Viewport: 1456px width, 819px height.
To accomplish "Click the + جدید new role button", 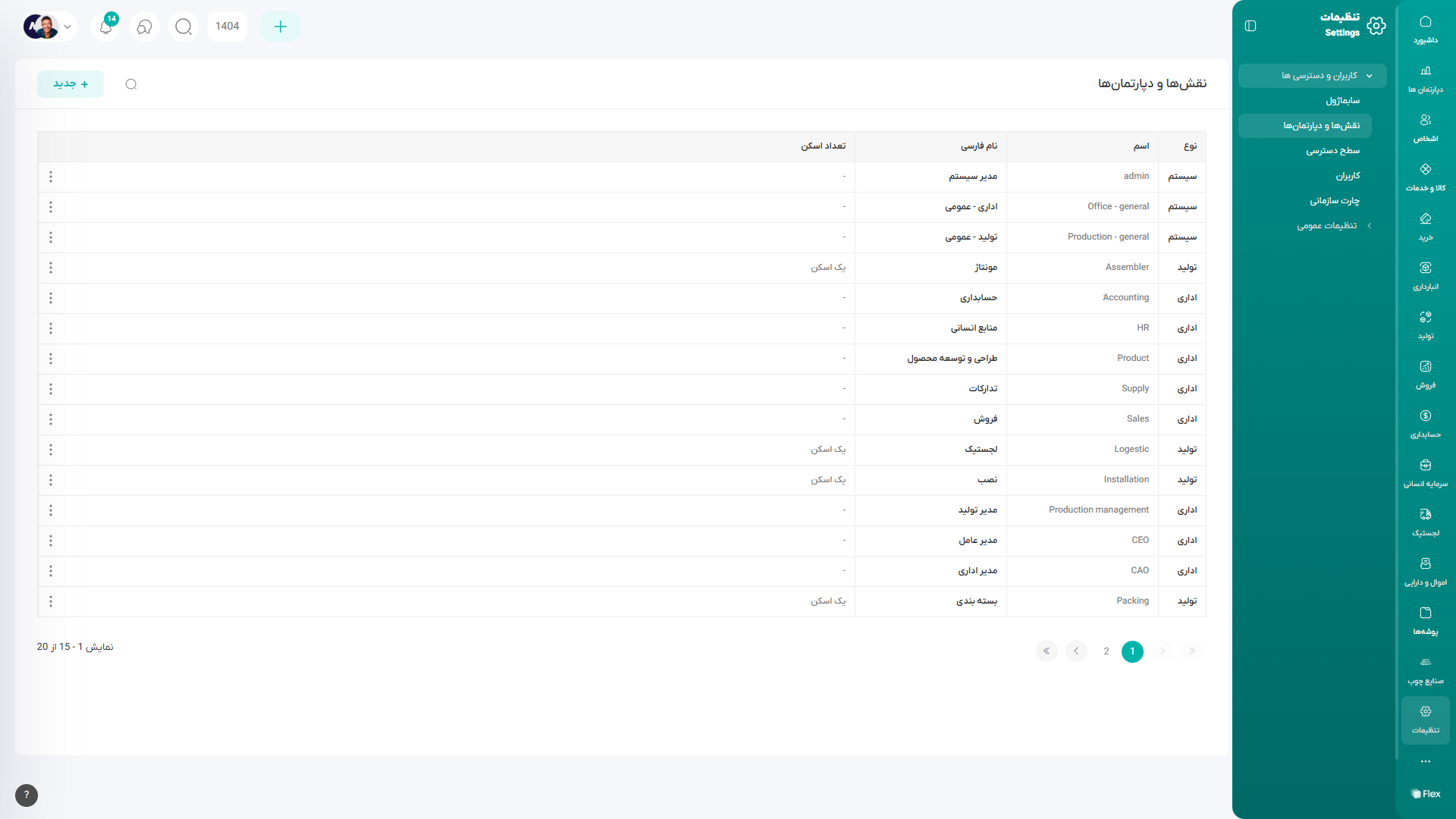I will tap(71, 84).
